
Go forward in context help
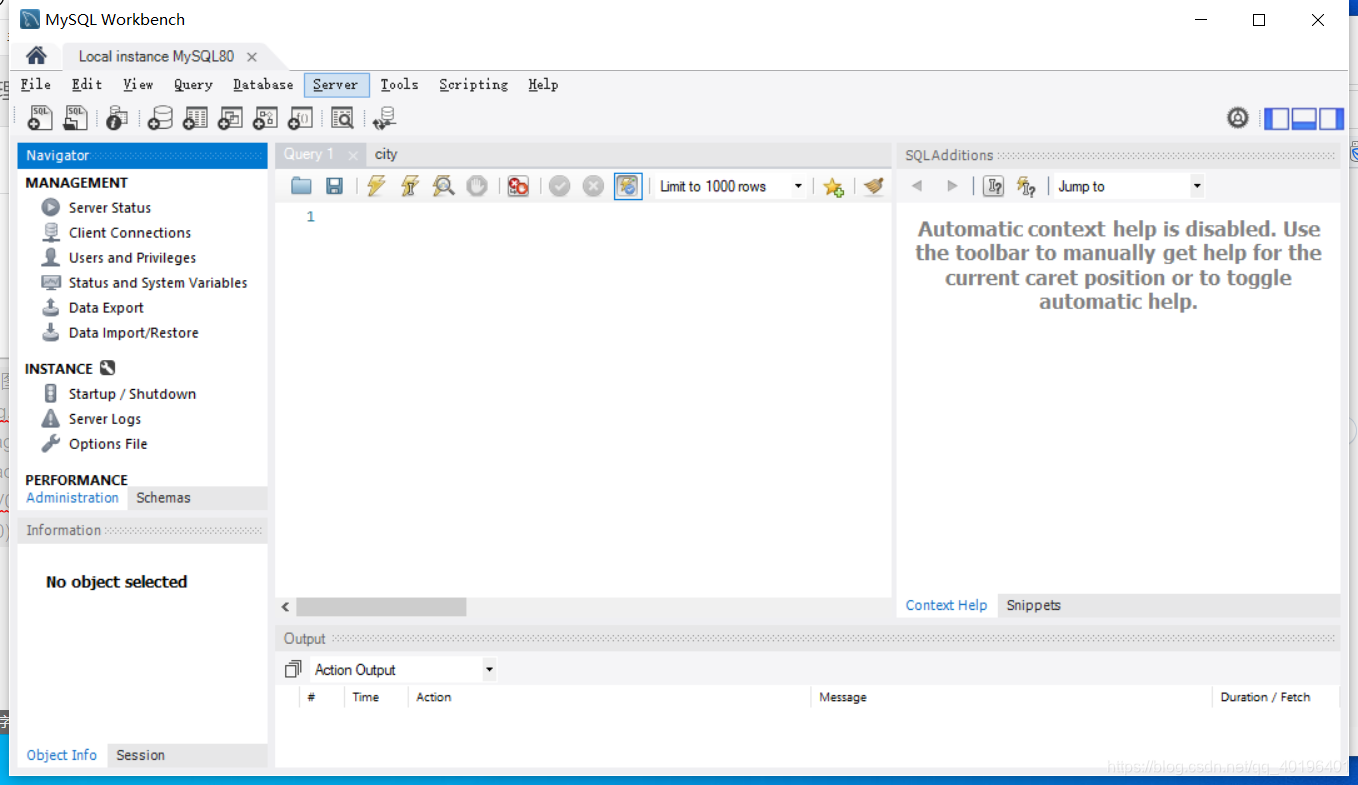[952, 186]
